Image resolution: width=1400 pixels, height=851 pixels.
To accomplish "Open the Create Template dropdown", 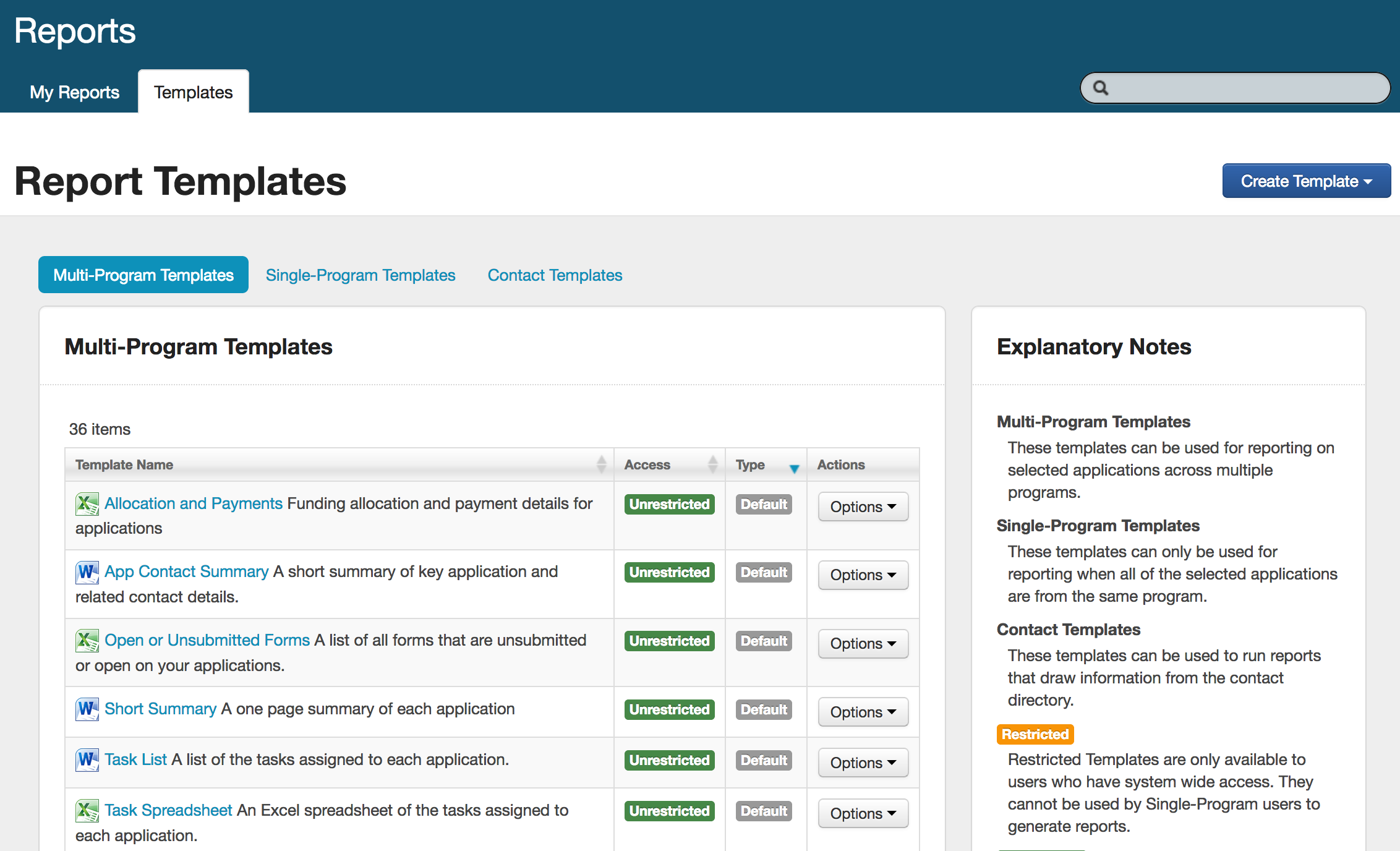I will pos(1306,181).
